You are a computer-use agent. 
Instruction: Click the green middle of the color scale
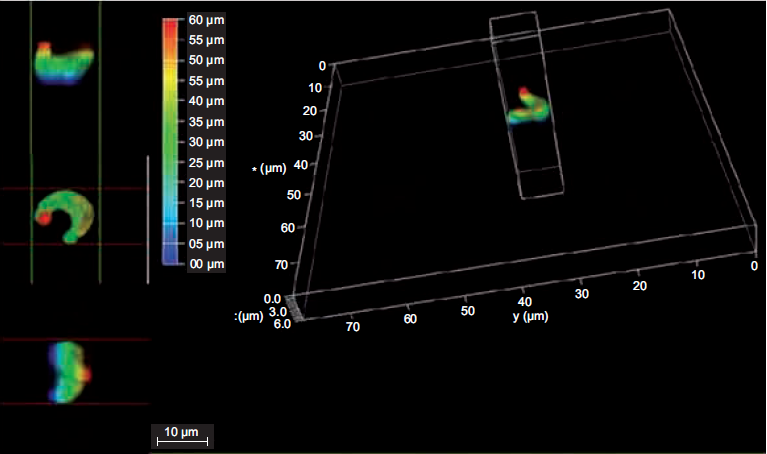(173, 140)
